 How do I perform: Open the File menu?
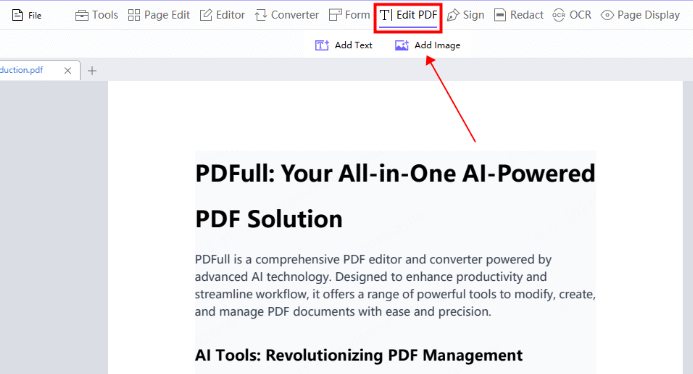pos(27,15)
